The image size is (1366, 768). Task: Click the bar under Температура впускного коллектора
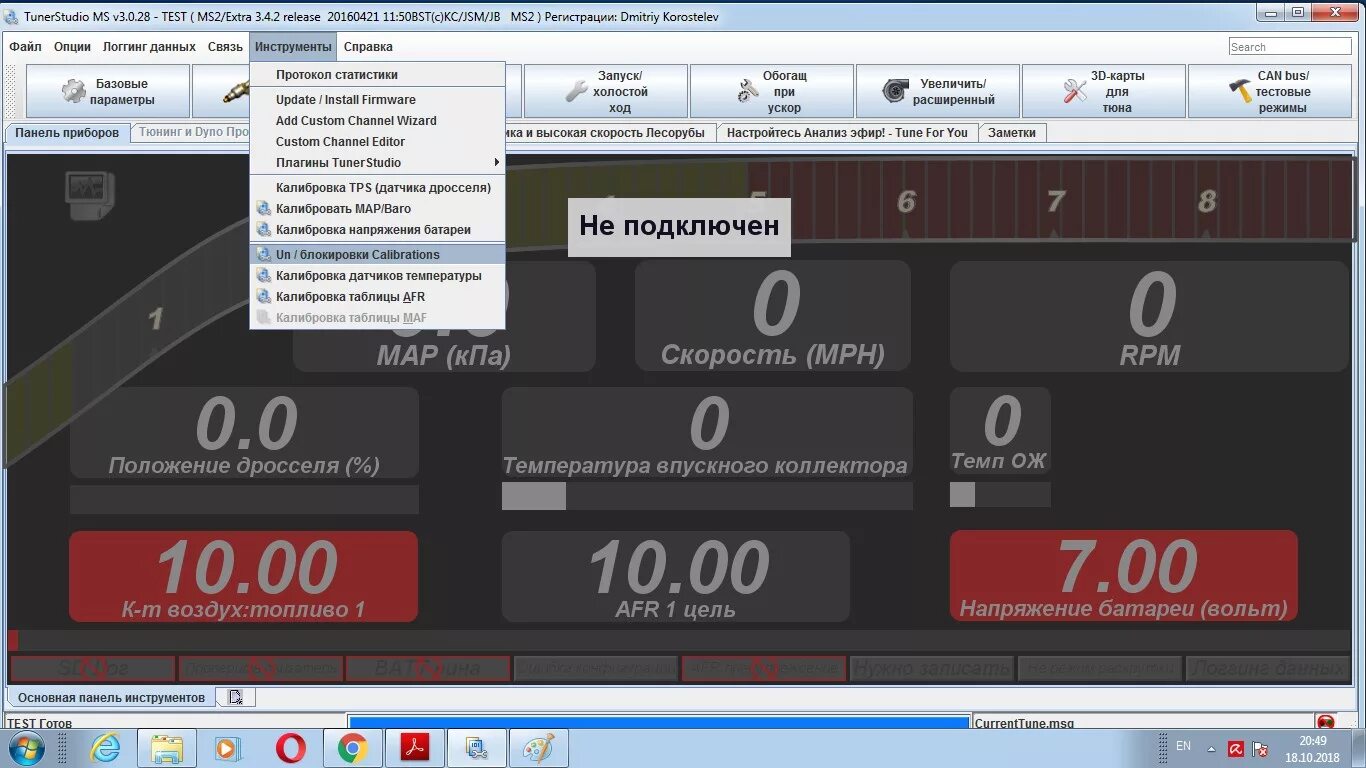click(707, 496)
